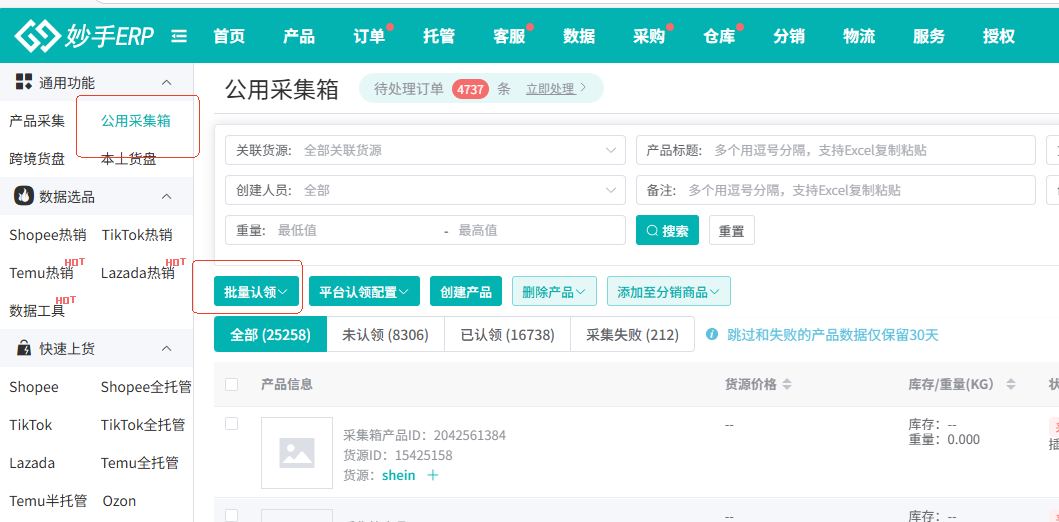This screenshot has height=522, width=1059.
Task: Open TikTok热销 in the sidebar
Action: [137, 235]
